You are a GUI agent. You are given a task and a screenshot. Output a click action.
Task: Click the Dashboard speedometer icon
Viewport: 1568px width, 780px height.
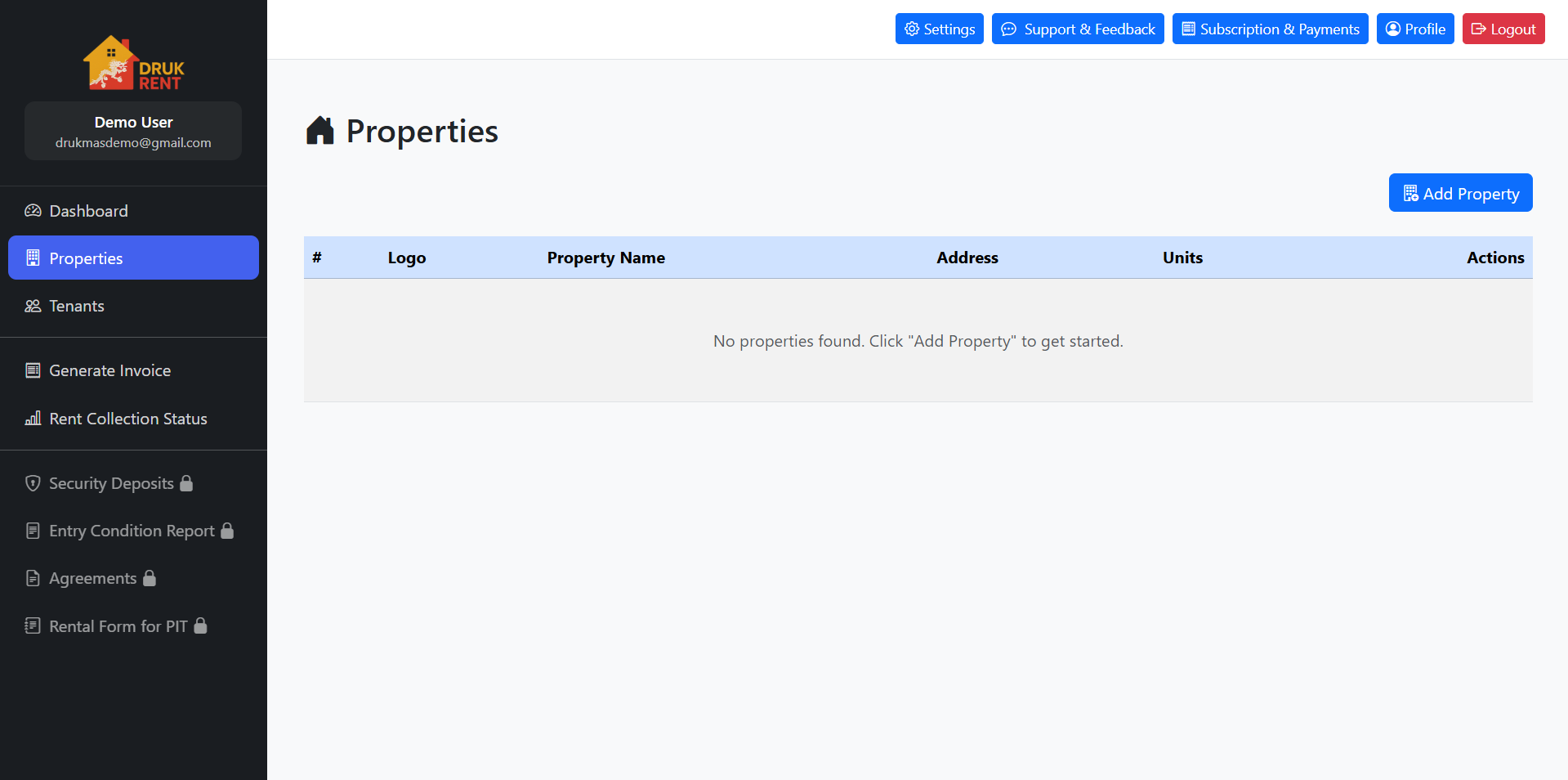pos(33,211)
